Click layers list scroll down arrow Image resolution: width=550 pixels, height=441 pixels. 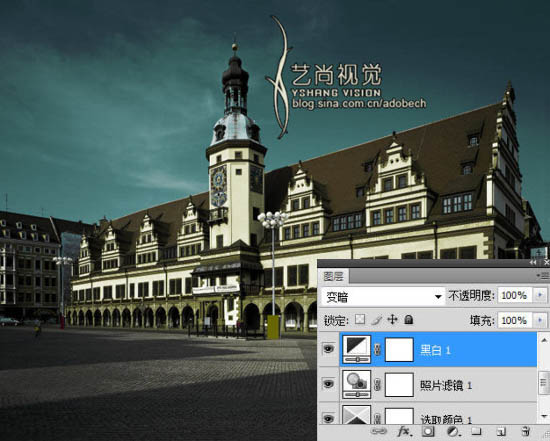[x=544, y=416]
